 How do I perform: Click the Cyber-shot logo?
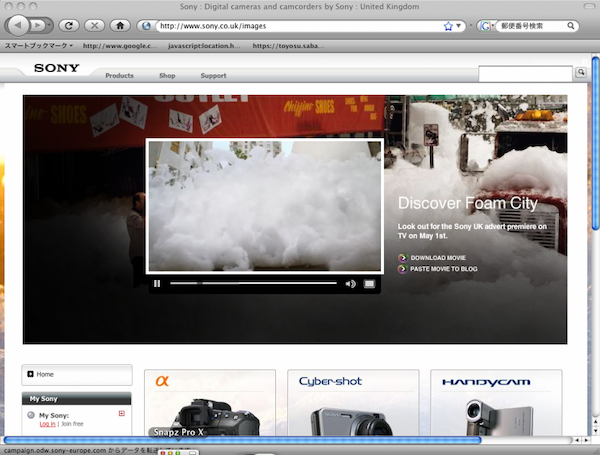pos(330,381)
